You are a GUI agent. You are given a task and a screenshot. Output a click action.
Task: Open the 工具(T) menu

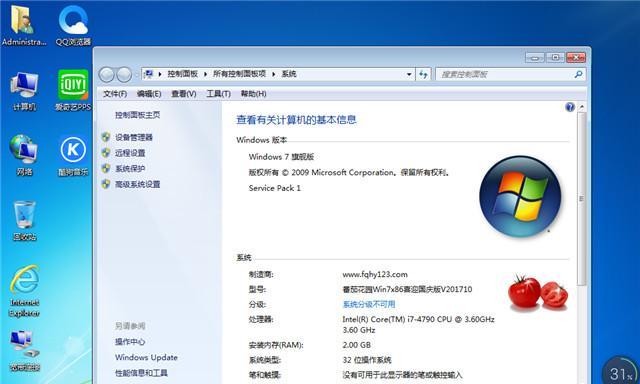pos(218,94)
